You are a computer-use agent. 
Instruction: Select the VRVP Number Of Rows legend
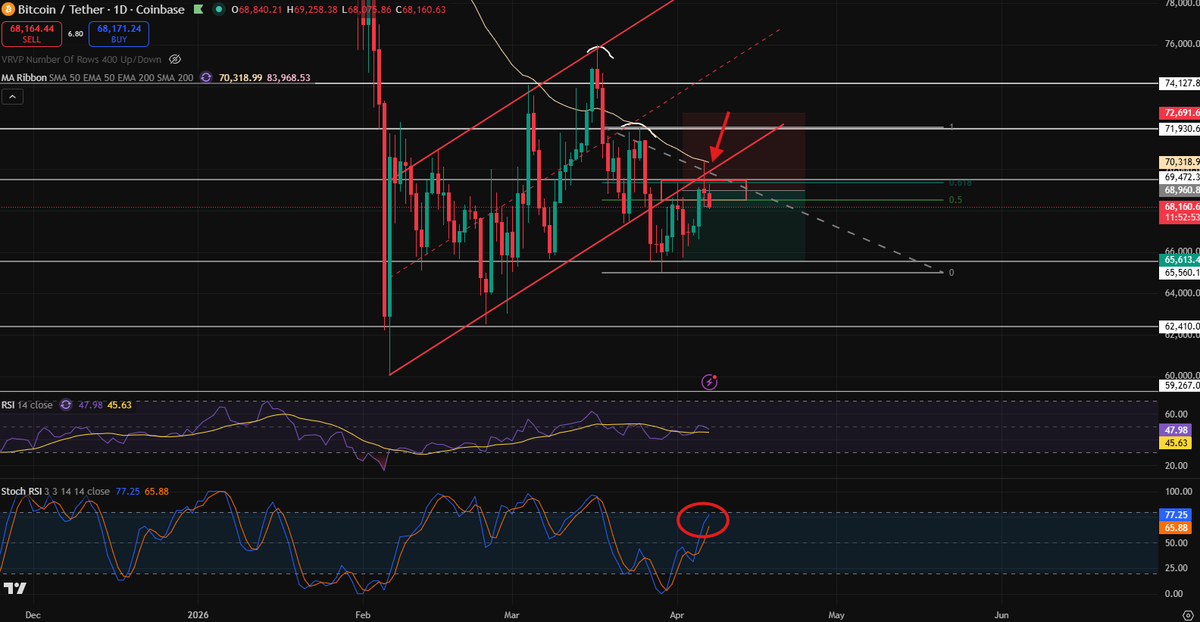(82, 60)
